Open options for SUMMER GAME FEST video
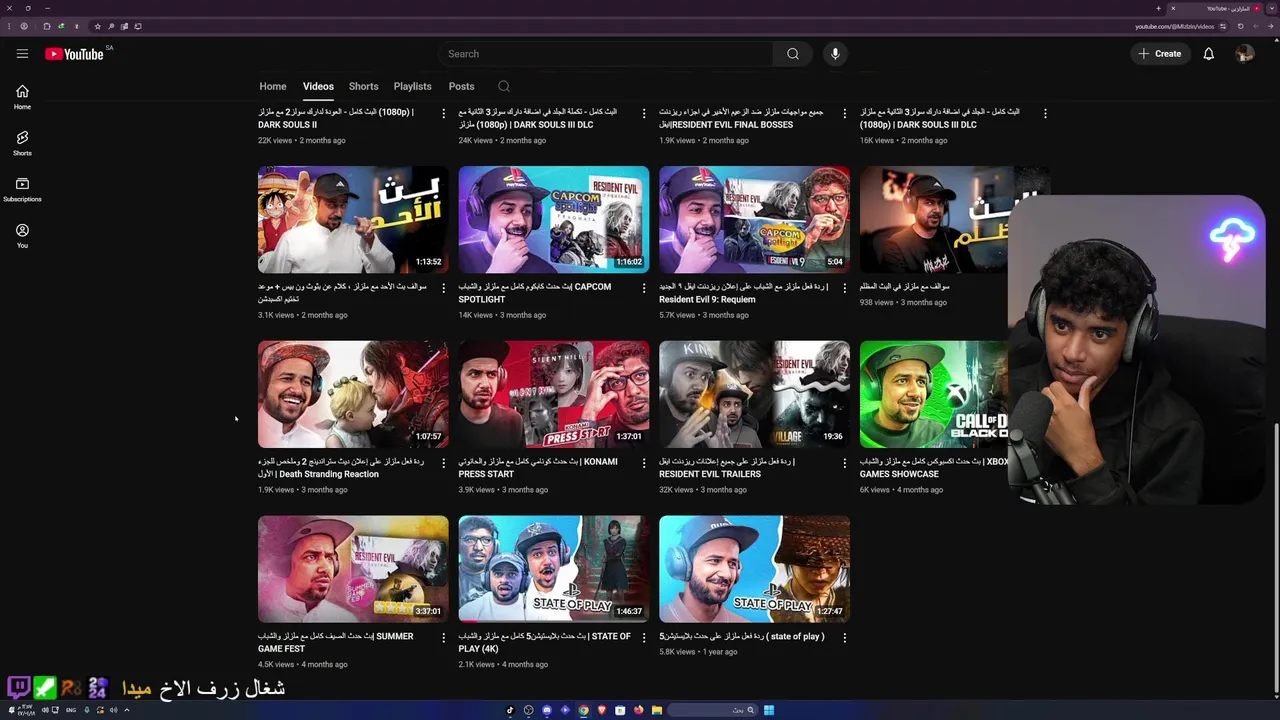 click(443, 637)
